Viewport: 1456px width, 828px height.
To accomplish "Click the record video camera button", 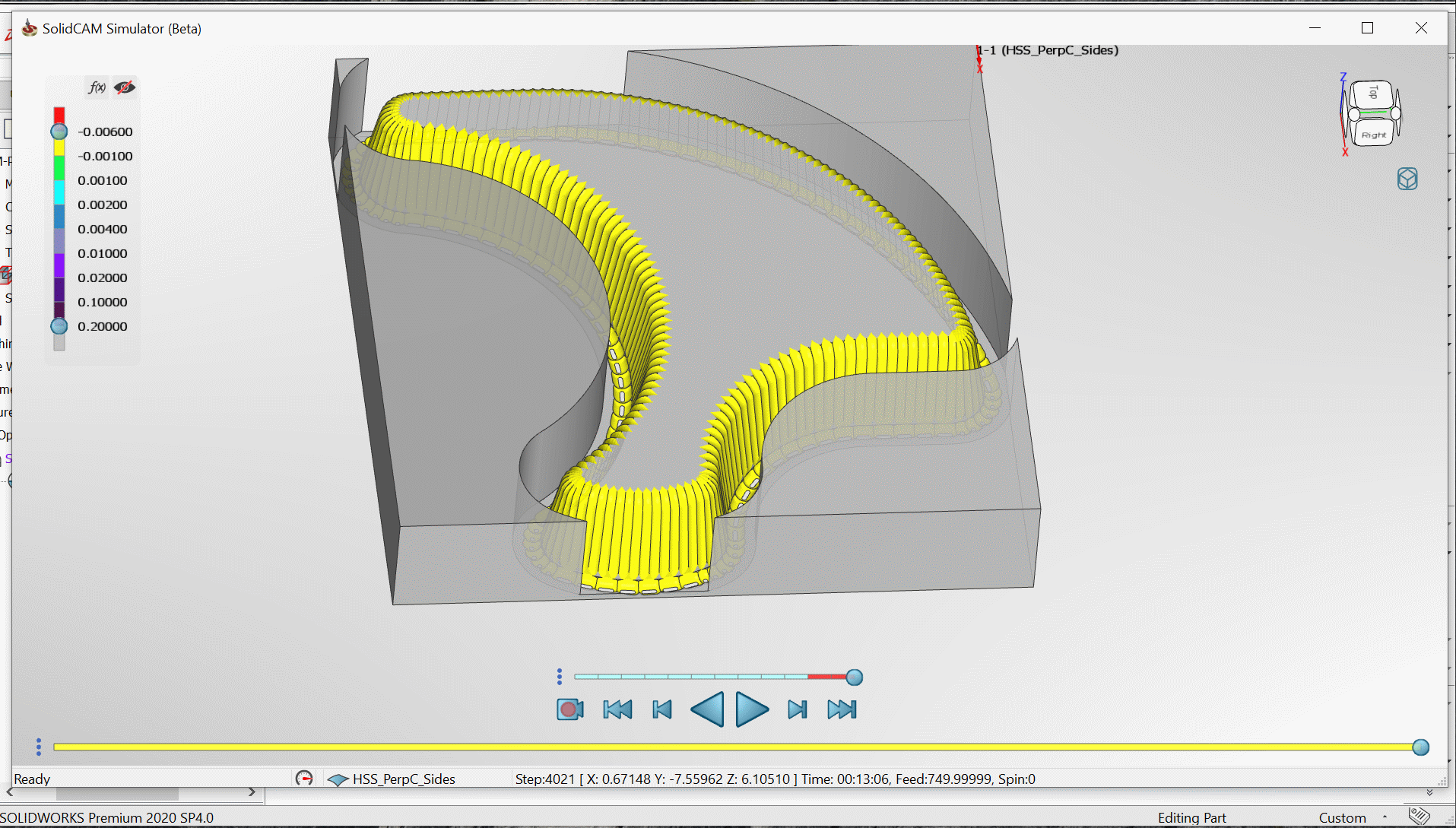I will coord(569,709).
